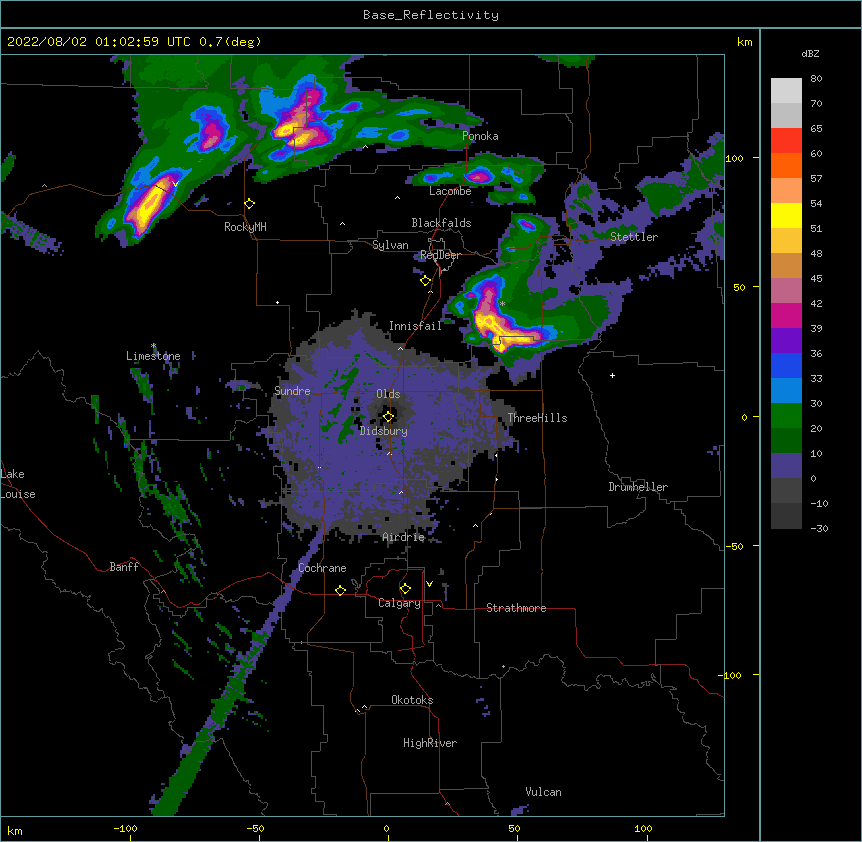Click the 100 tick on horizontal axis
The image size is (862, 842).
pyautogui.click(x=643, y=829)
